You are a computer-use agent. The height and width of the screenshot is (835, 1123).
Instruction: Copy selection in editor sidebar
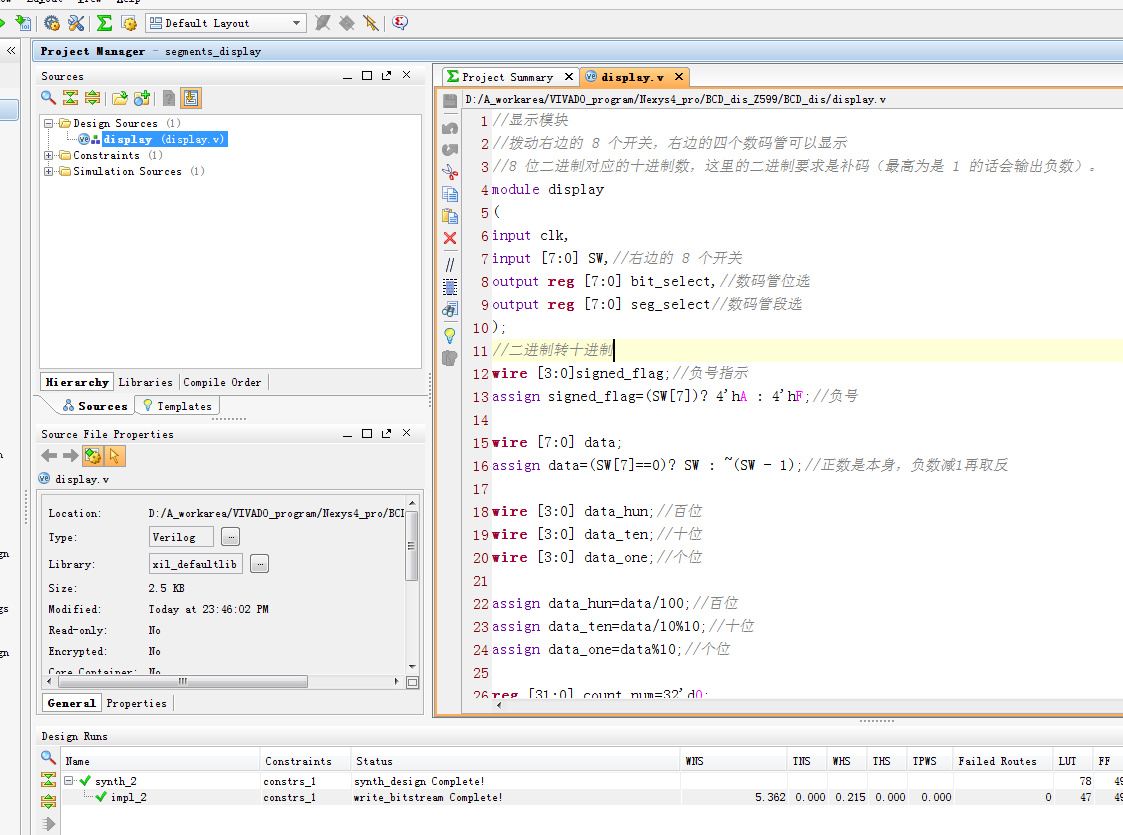tap(450, 194)
